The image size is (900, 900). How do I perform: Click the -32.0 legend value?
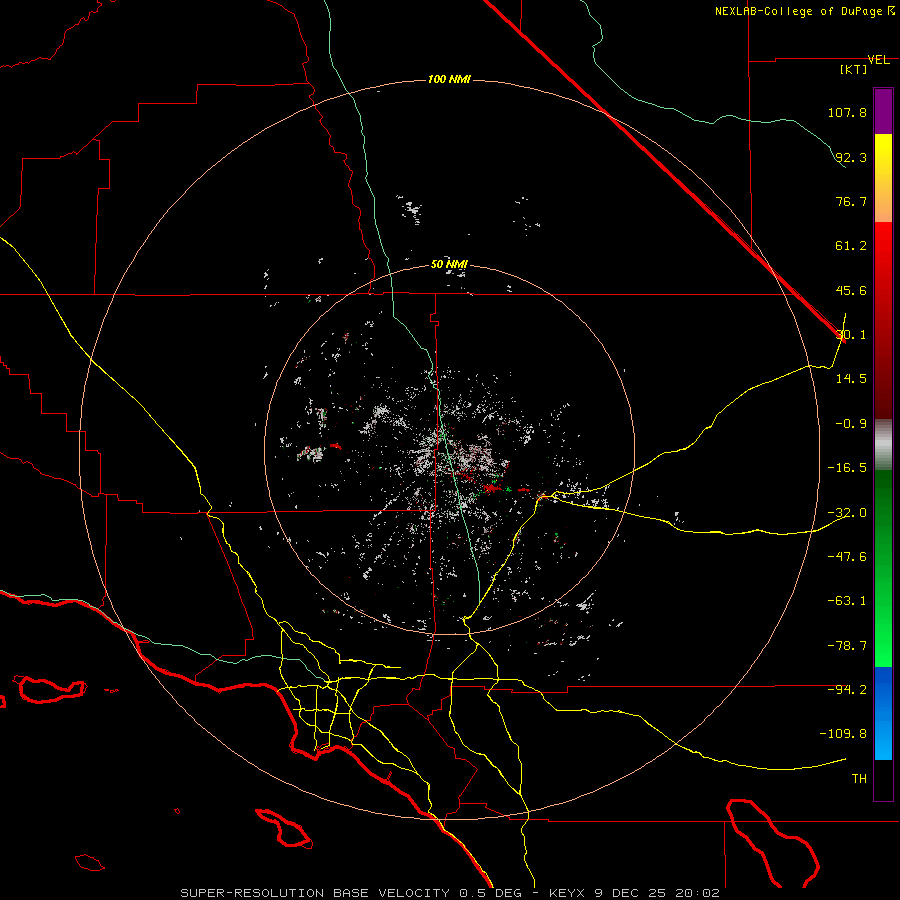847,513
